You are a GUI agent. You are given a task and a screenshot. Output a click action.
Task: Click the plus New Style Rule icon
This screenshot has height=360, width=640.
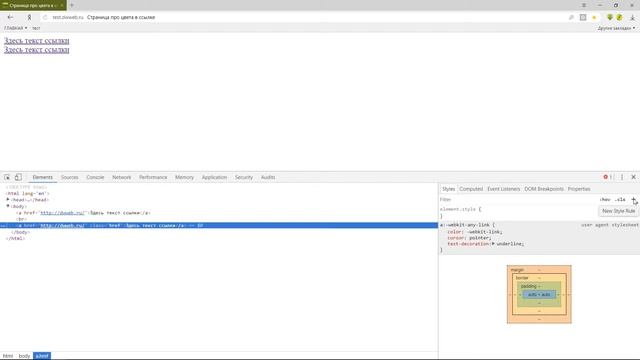click(633, 200)
